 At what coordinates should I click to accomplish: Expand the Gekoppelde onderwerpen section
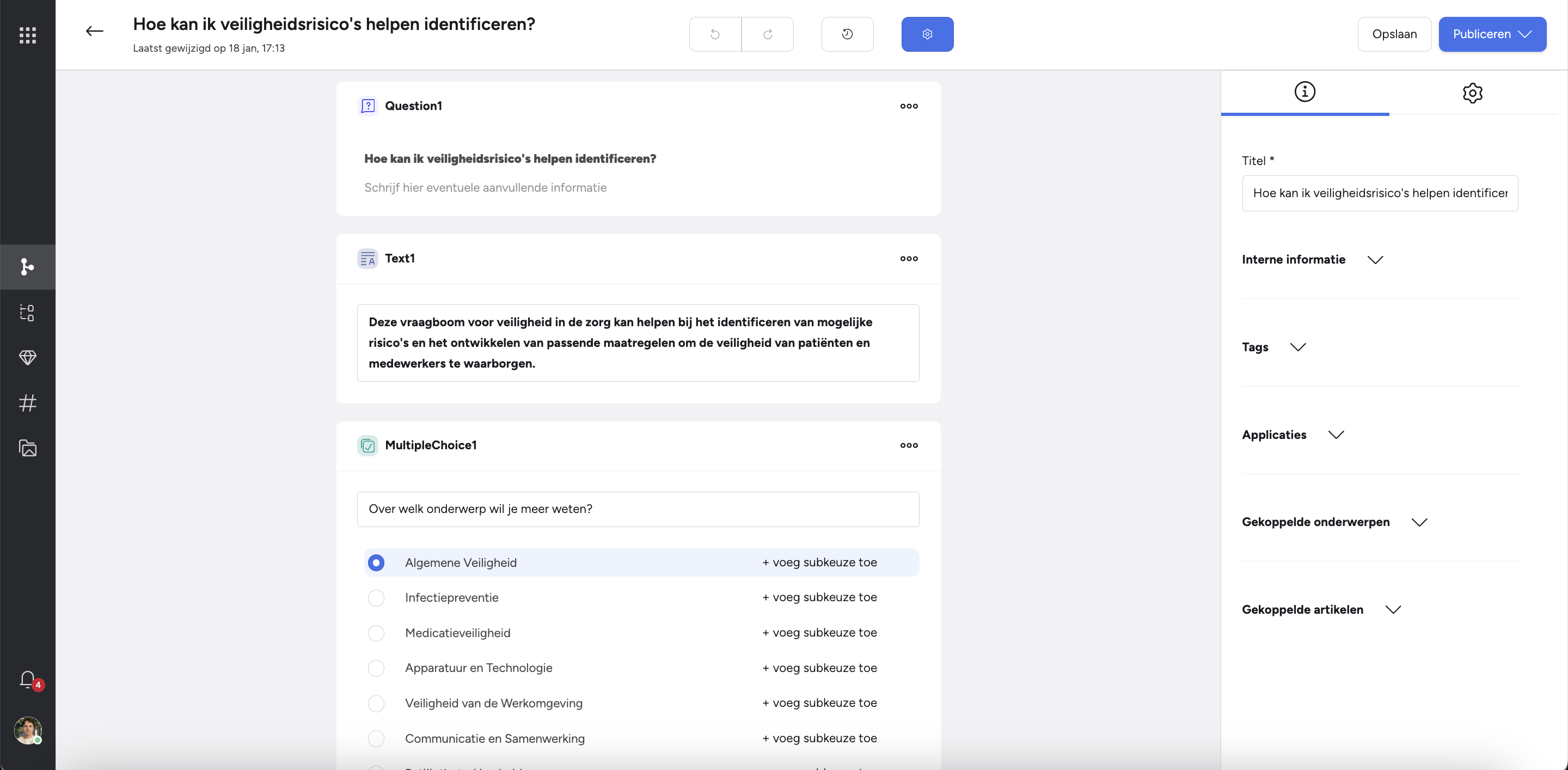[1419, 522]
